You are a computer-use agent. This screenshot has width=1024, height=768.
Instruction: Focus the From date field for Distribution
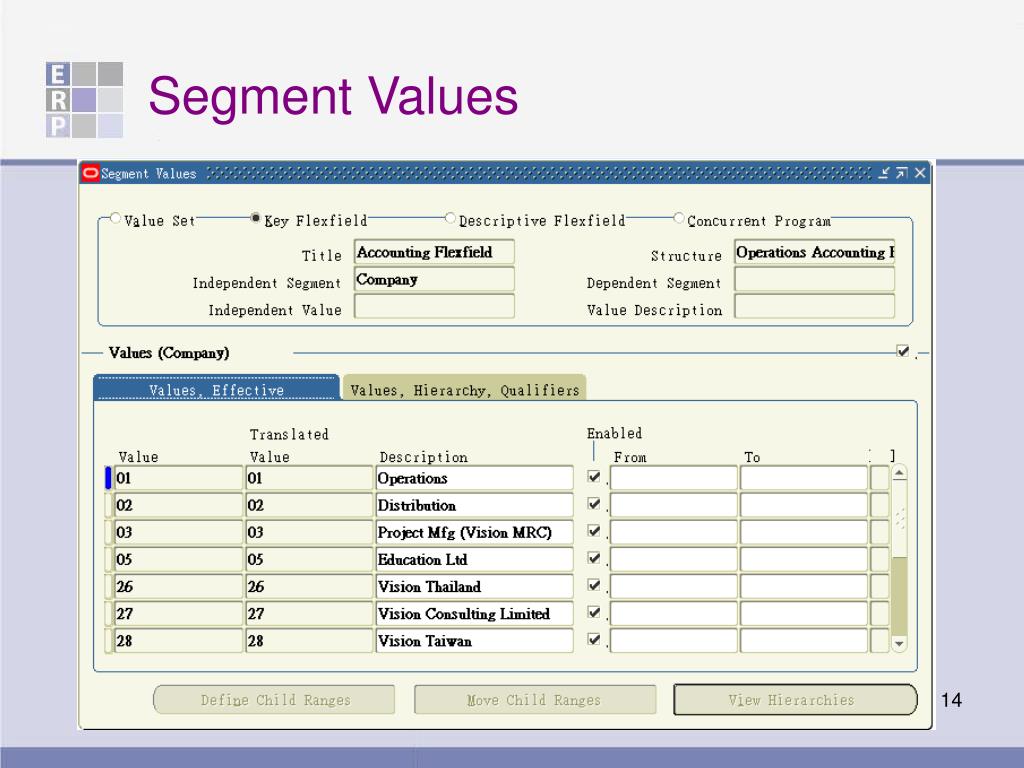point(673,505)
